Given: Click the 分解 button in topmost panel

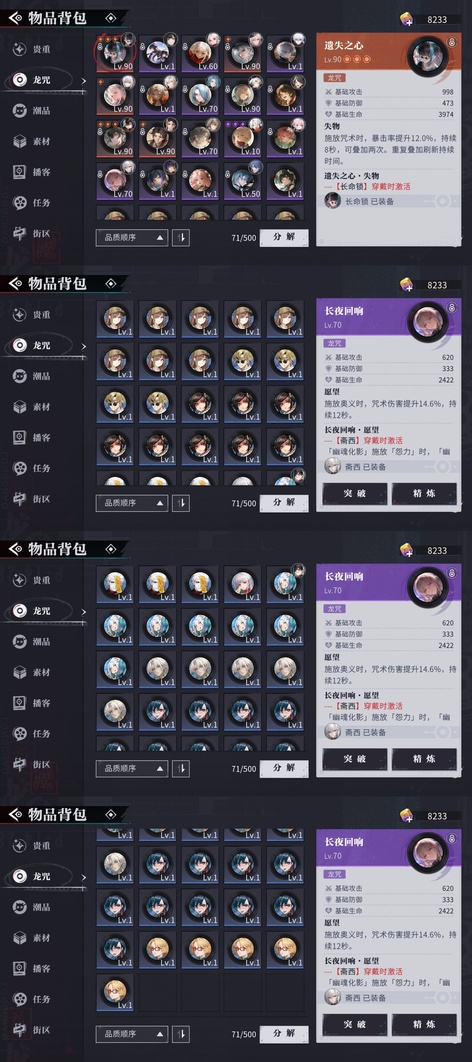Looking at the screenshot, I should 284,238.
